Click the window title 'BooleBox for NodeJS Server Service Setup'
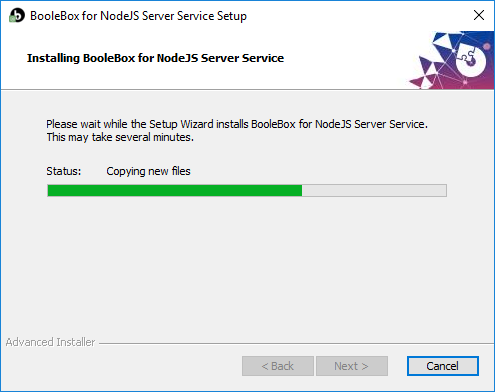 pos(138,16)
